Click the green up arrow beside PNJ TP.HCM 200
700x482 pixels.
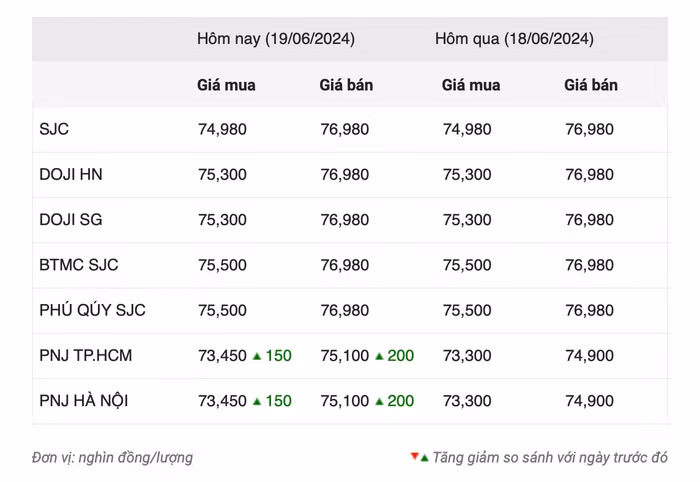(x=379, y=356)
